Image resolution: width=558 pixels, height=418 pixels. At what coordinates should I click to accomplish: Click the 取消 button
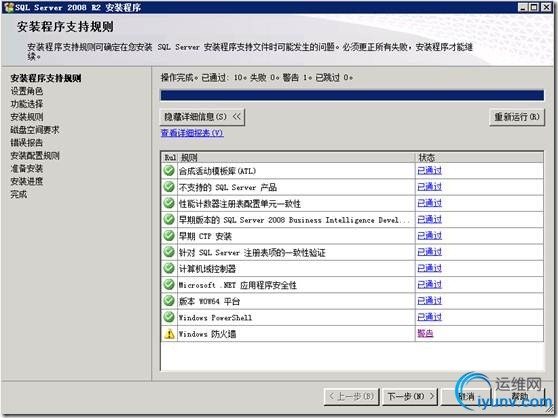point(466,396)
